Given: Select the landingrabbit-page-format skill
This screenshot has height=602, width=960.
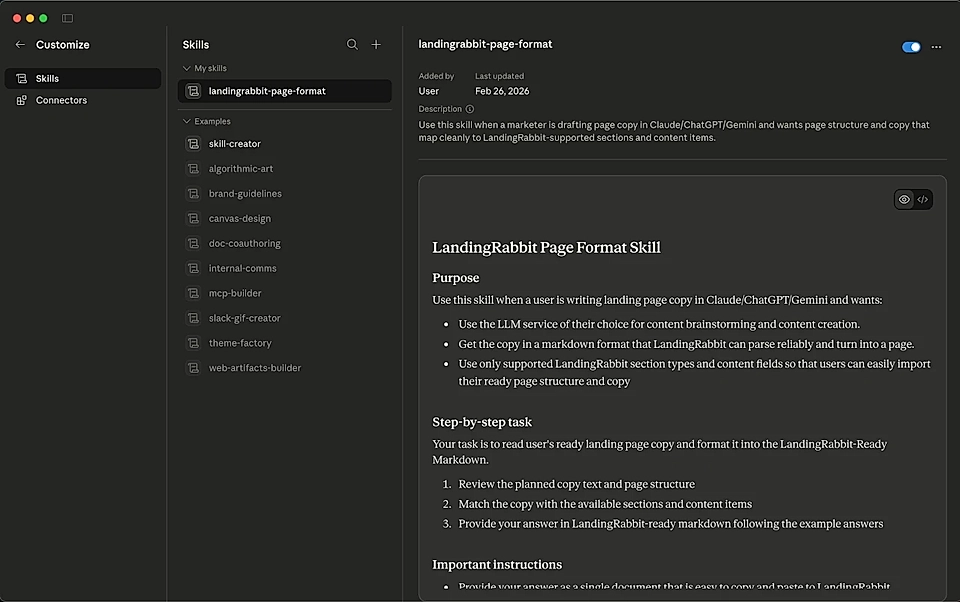Looking at the screenshot, I should 267,91.
